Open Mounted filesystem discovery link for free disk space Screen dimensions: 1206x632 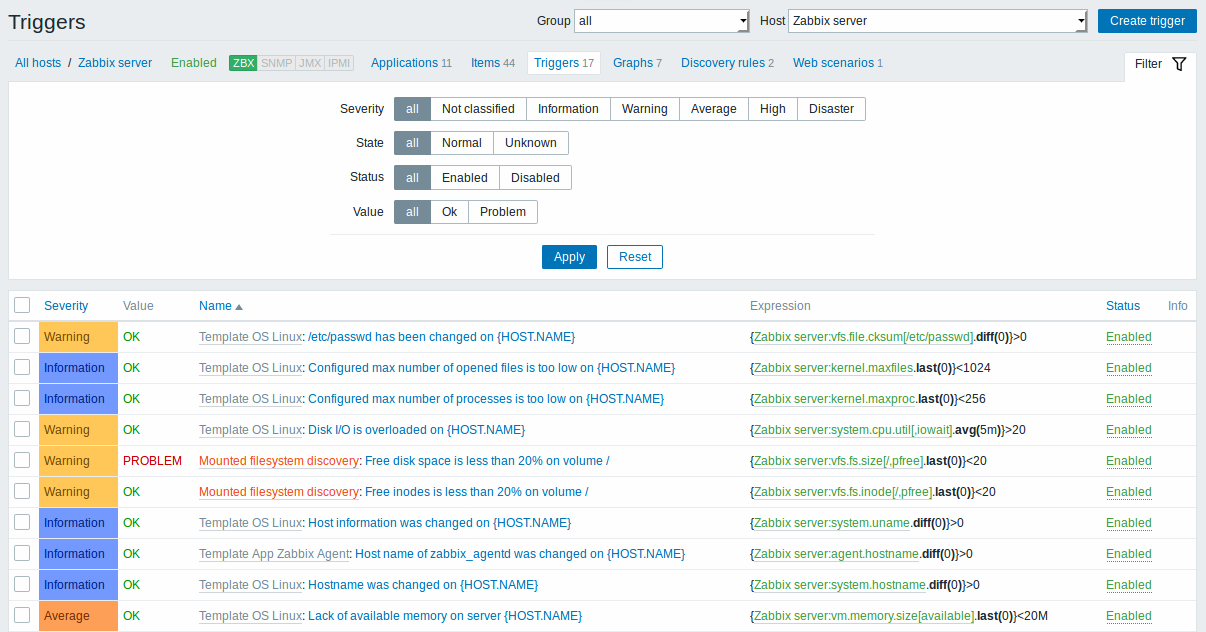(279, 461)
